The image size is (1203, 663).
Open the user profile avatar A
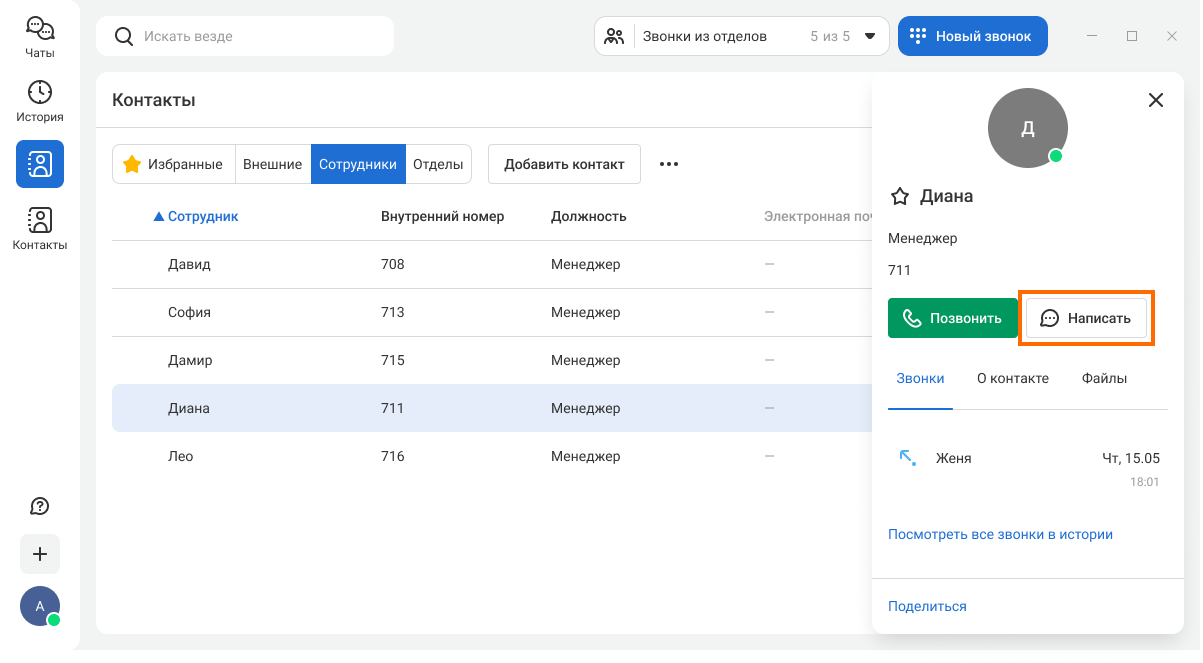tap(40, 606)
